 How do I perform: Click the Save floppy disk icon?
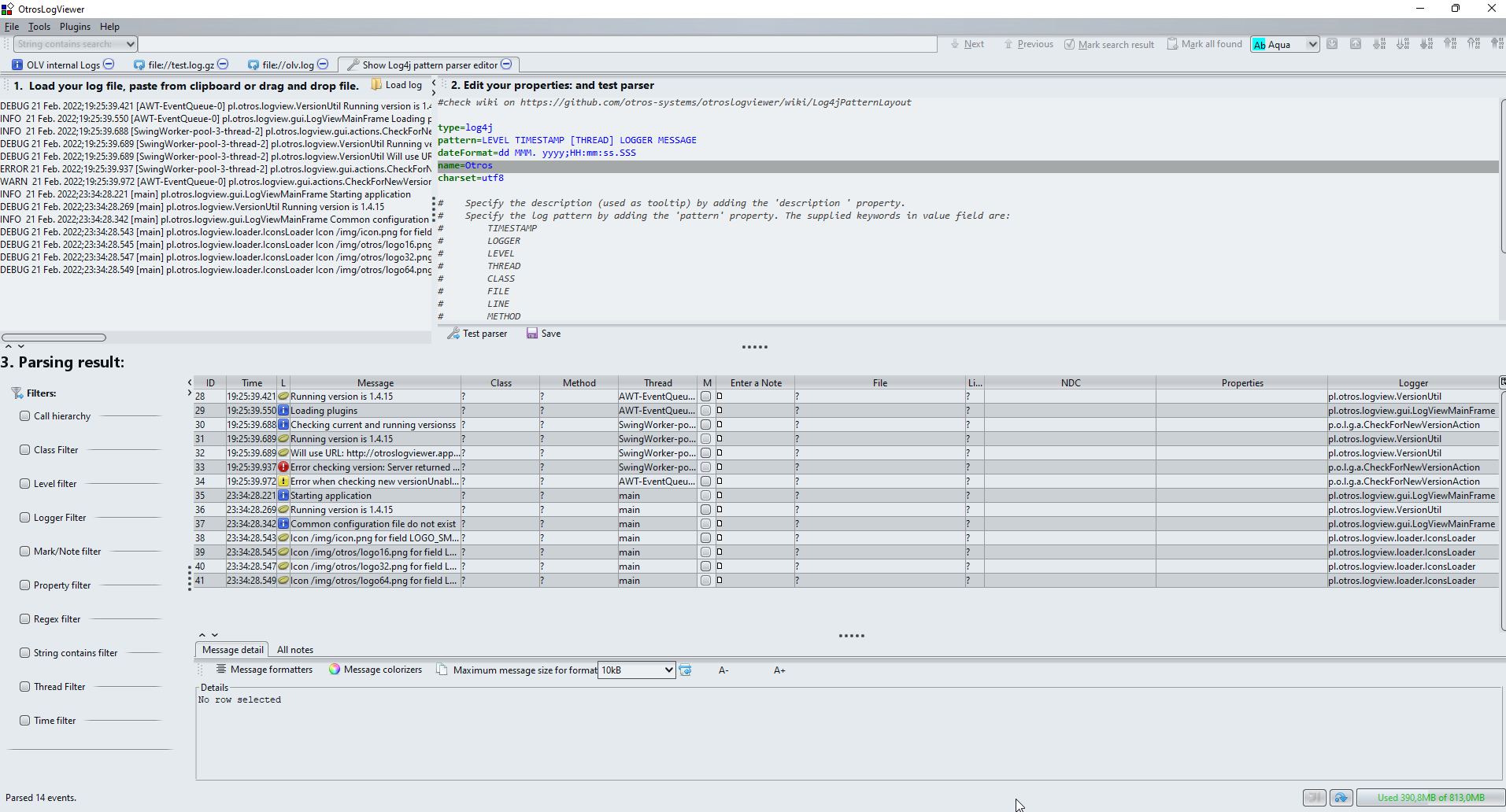click(532, 334)
